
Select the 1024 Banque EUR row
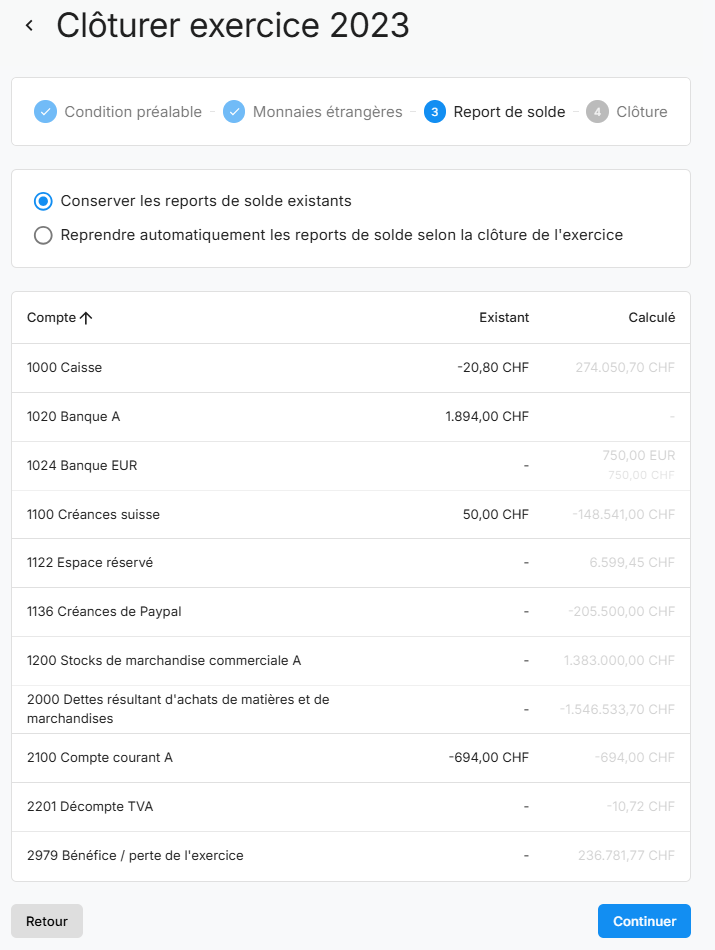point(82,466)
